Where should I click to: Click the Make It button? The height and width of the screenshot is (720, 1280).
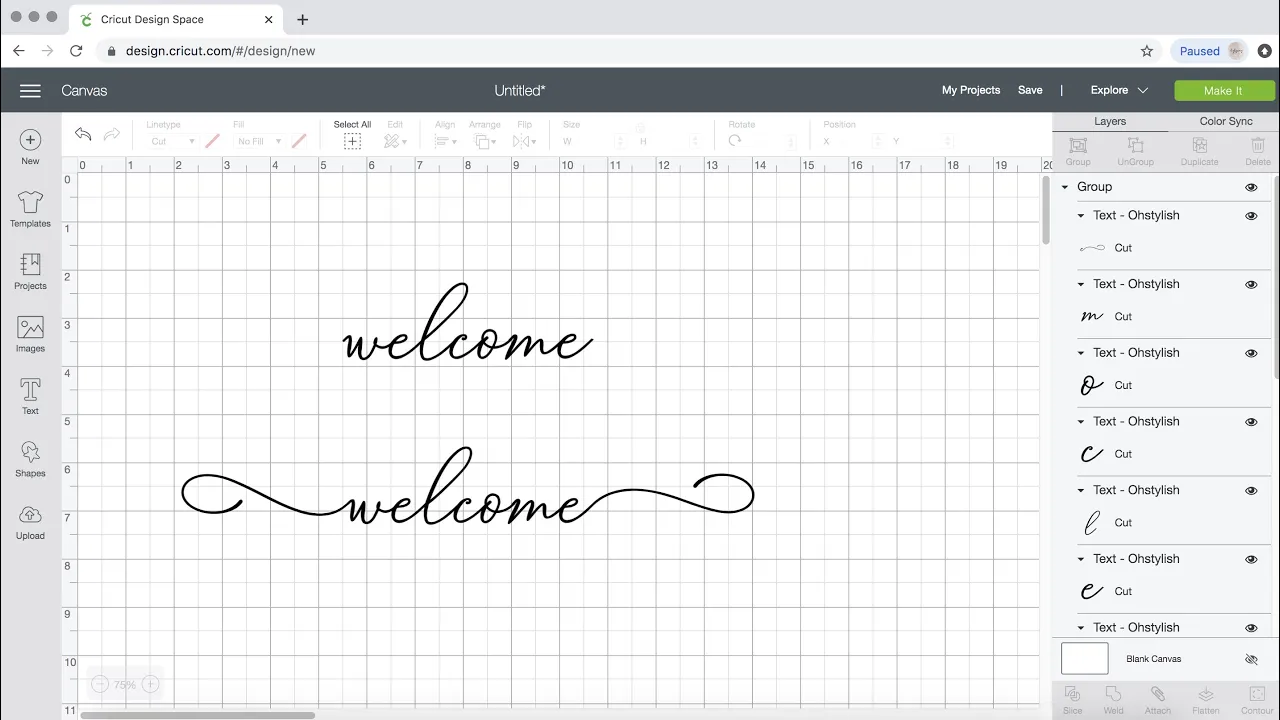1223,90
